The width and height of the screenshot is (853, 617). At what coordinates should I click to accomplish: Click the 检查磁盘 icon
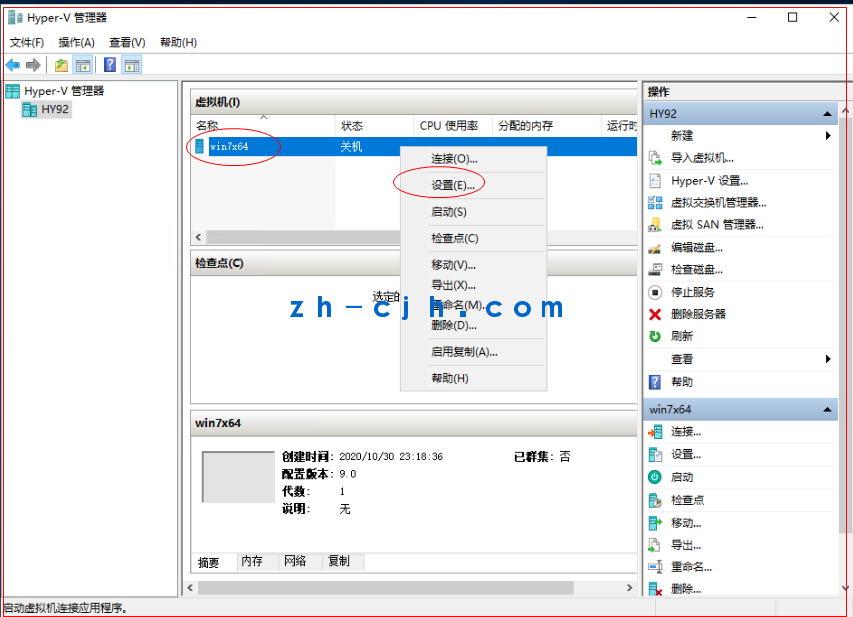[x=656, y=269]
